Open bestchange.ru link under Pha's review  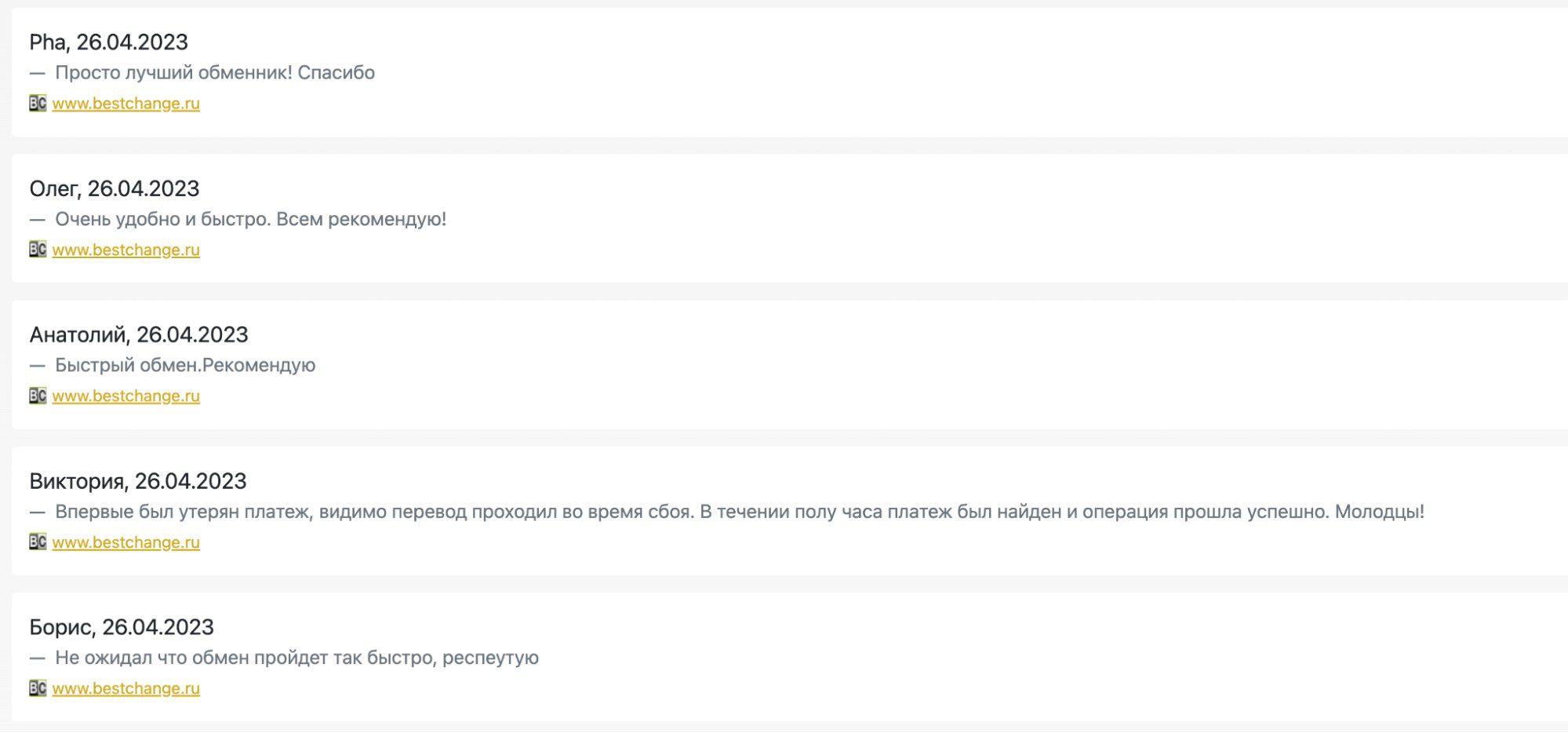(126, 104)
